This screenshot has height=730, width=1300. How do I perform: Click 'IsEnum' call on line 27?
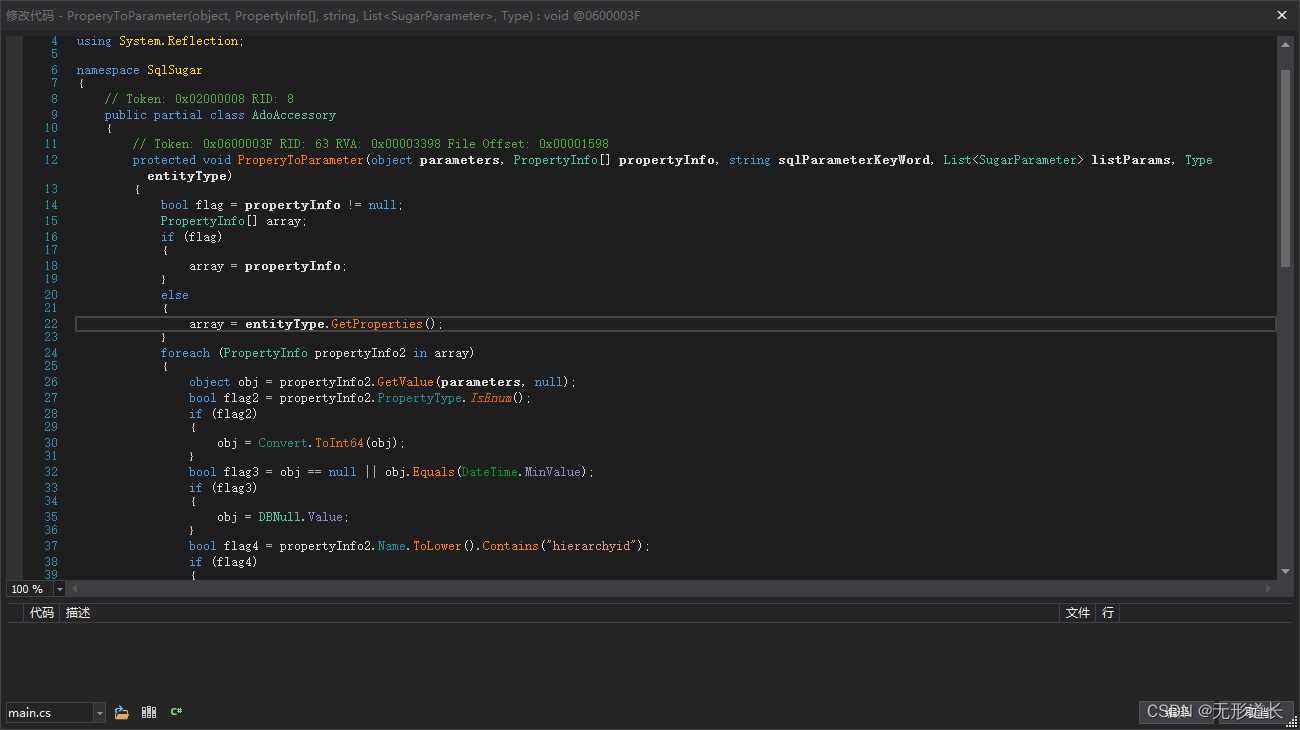[x=491, y=398]
